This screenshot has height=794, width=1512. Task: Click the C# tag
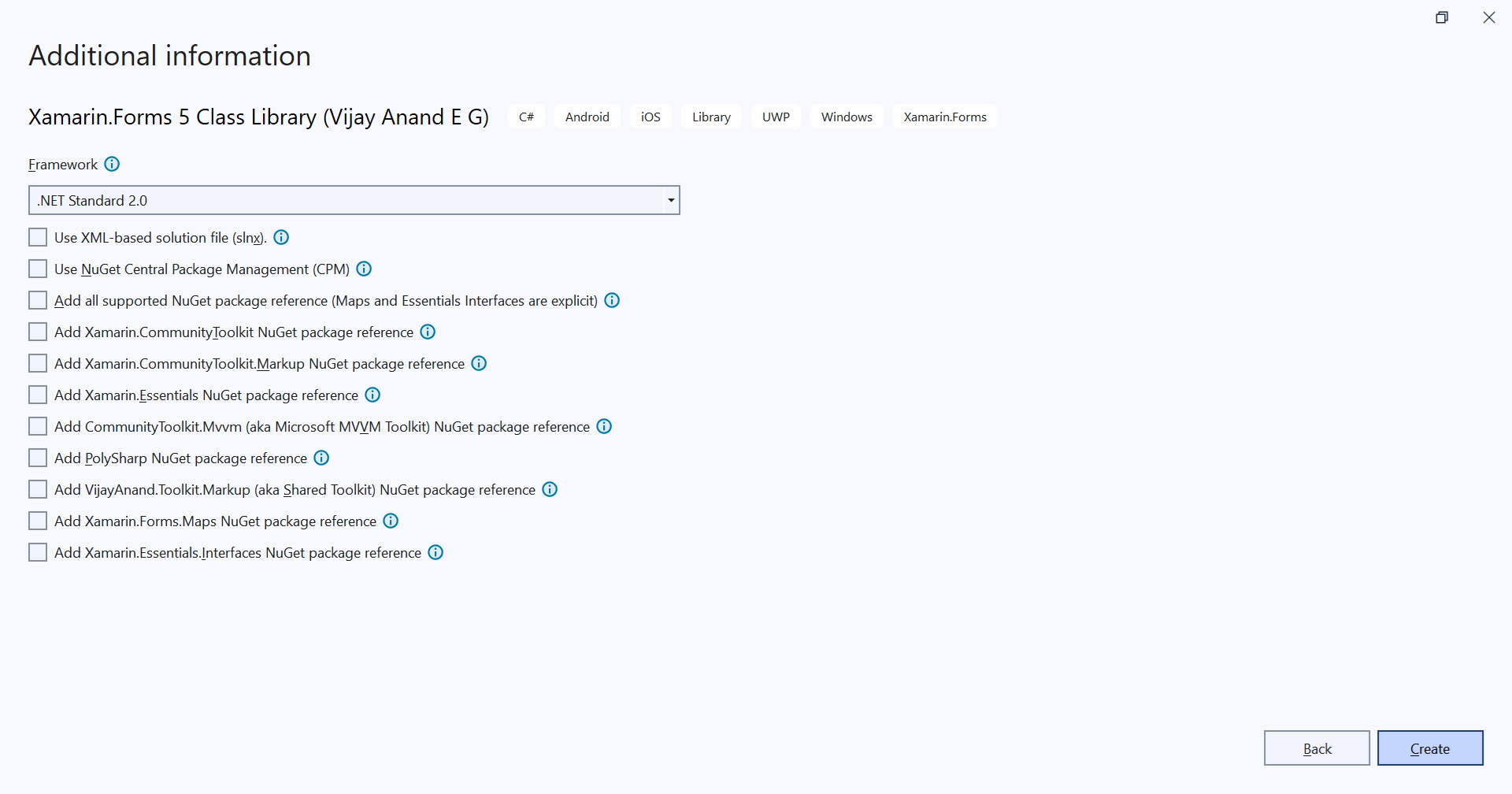526,117
